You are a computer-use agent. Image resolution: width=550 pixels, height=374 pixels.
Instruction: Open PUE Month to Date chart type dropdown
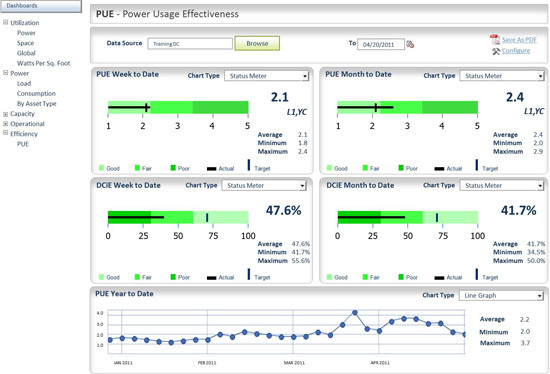[502, 76]
